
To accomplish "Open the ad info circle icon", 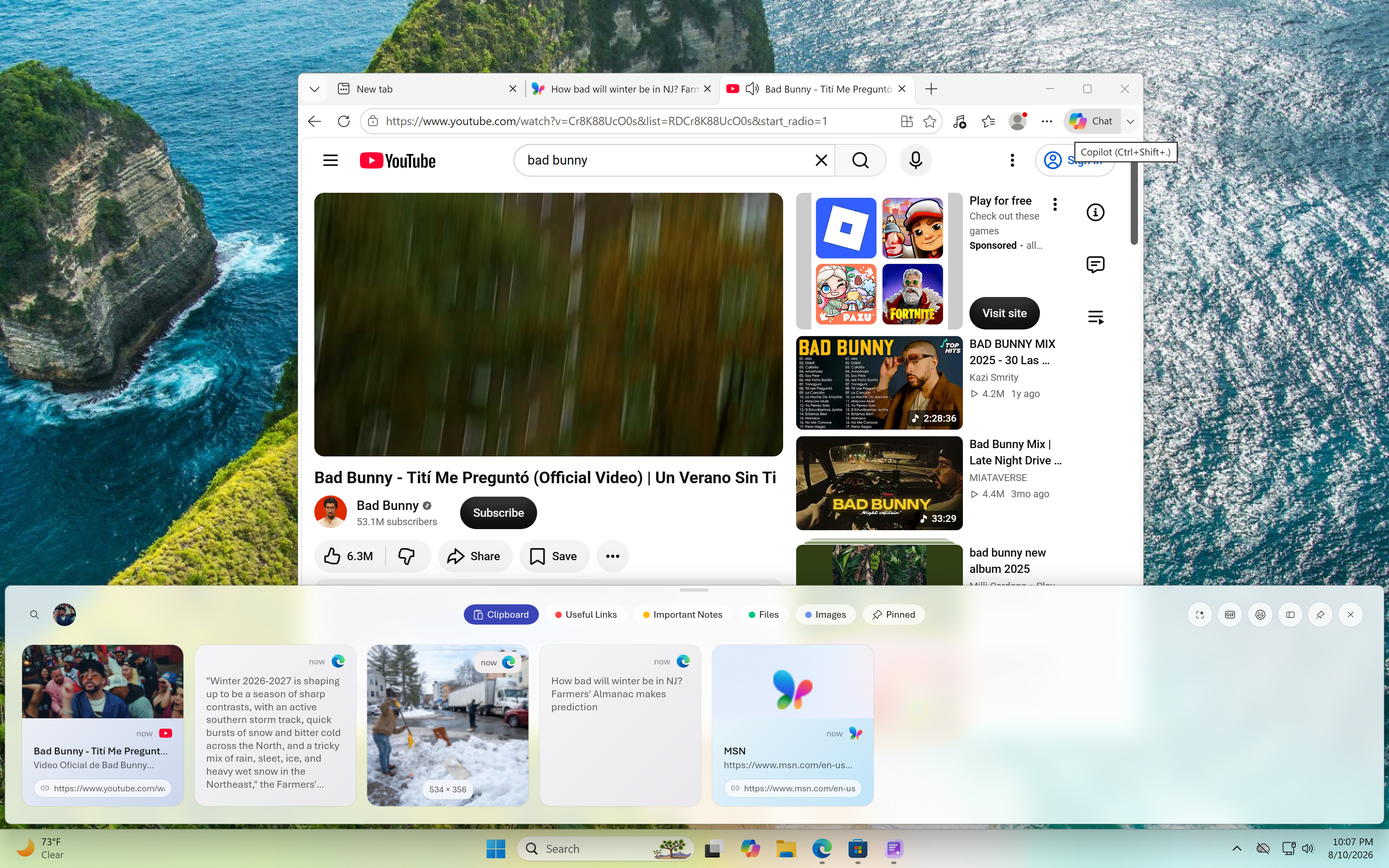I will 1095,212.
